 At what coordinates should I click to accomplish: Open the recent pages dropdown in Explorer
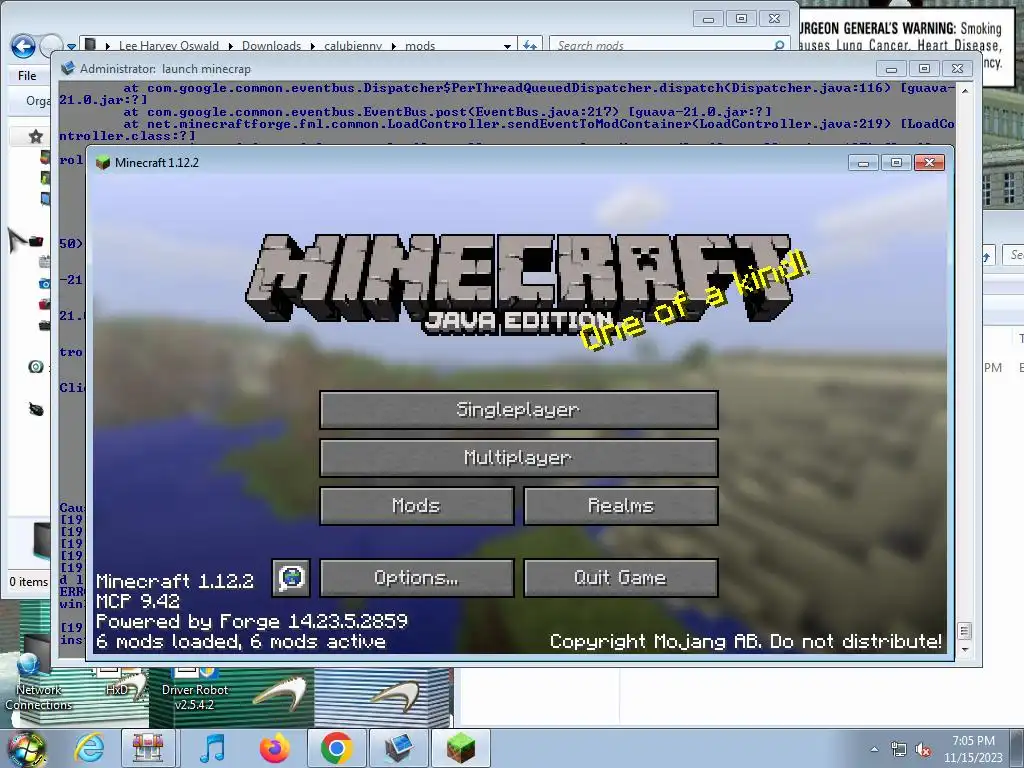click(x=71, y=46)
